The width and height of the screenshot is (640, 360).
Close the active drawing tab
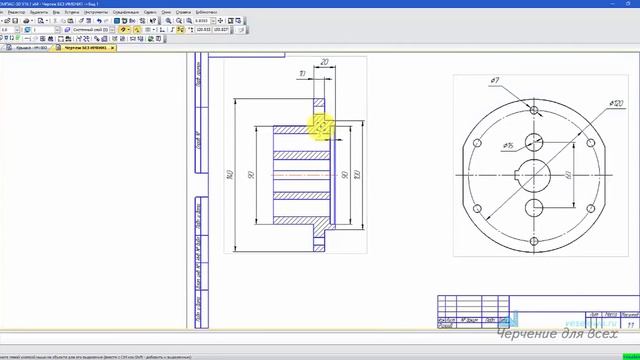click(x=113, y=48)
